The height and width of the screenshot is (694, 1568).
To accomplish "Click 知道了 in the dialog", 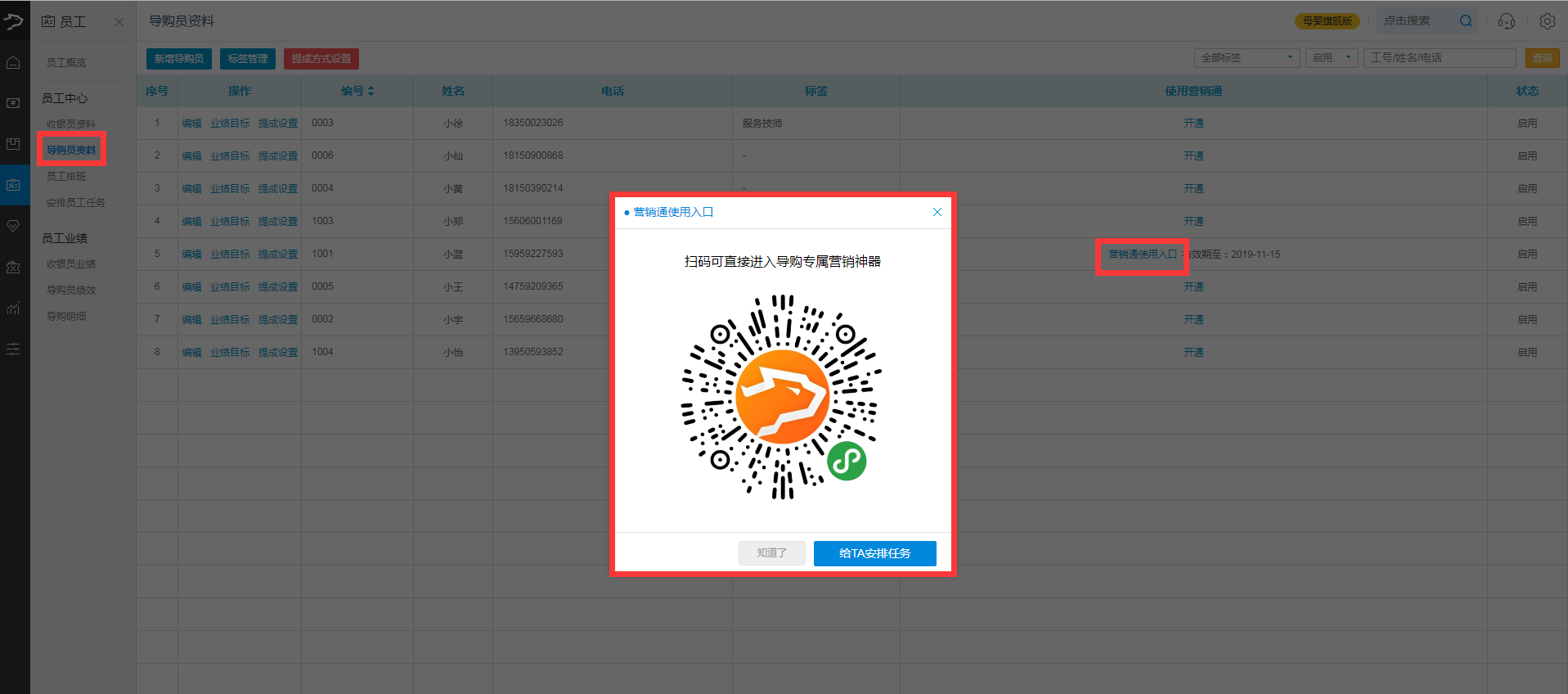I will 771,553.
